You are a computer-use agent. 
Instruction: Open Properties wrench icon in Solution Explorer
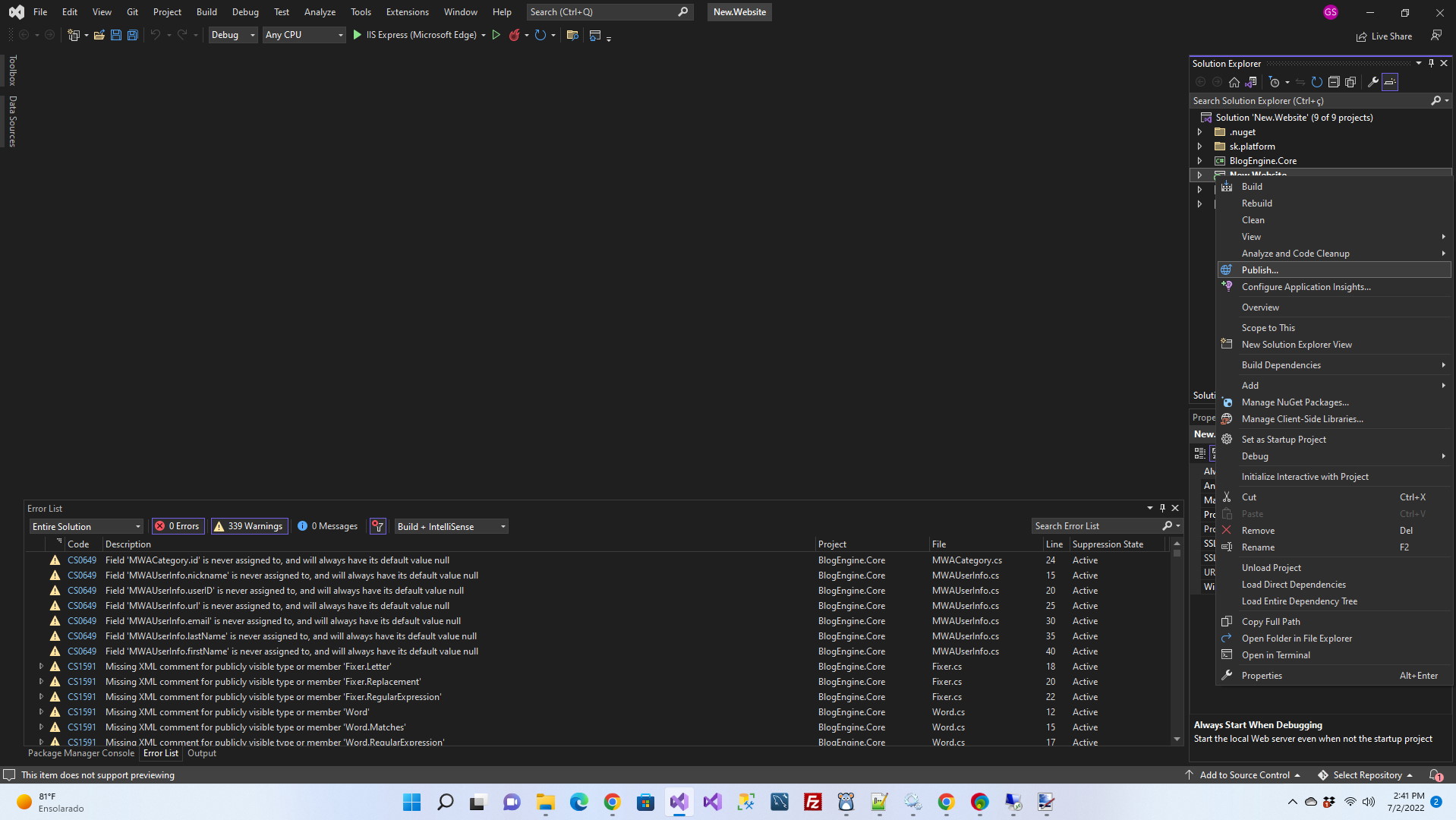(x=1372, y=82)
